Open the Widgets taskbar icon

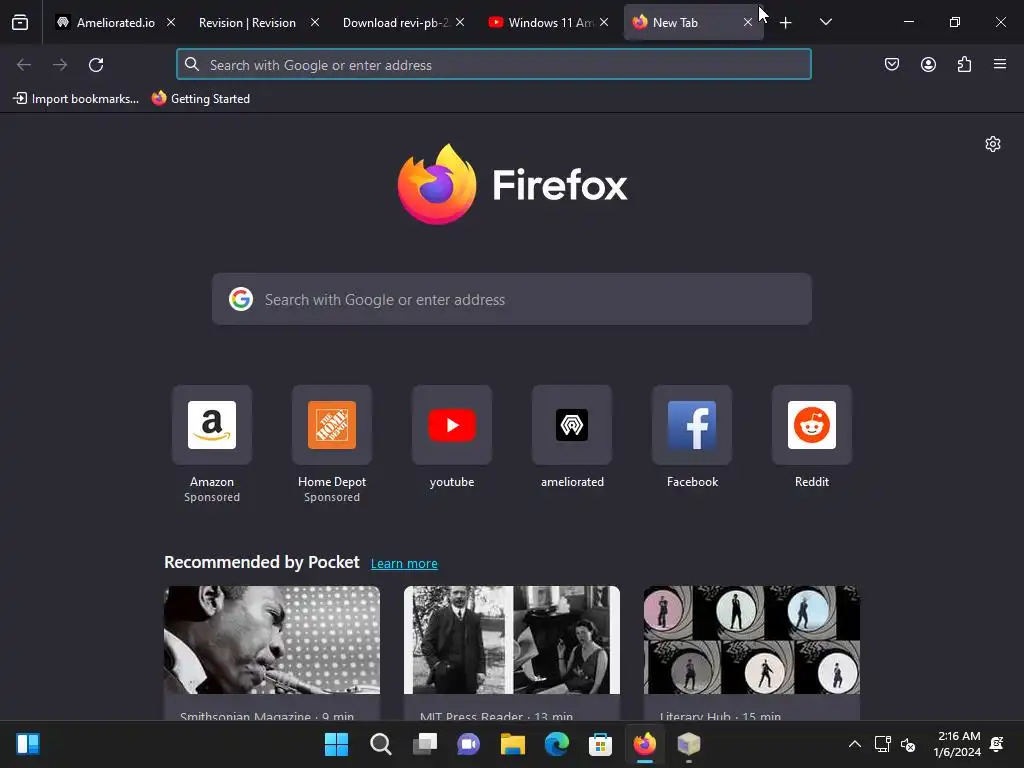pyautogui.click(x=27, y=744)
